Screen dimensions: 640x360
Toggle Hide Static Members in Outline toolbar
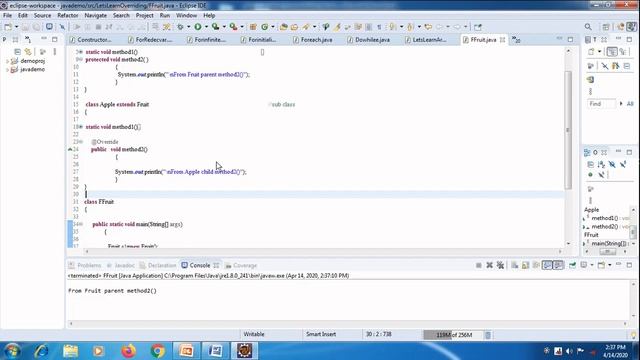click(x=623, y=164)
